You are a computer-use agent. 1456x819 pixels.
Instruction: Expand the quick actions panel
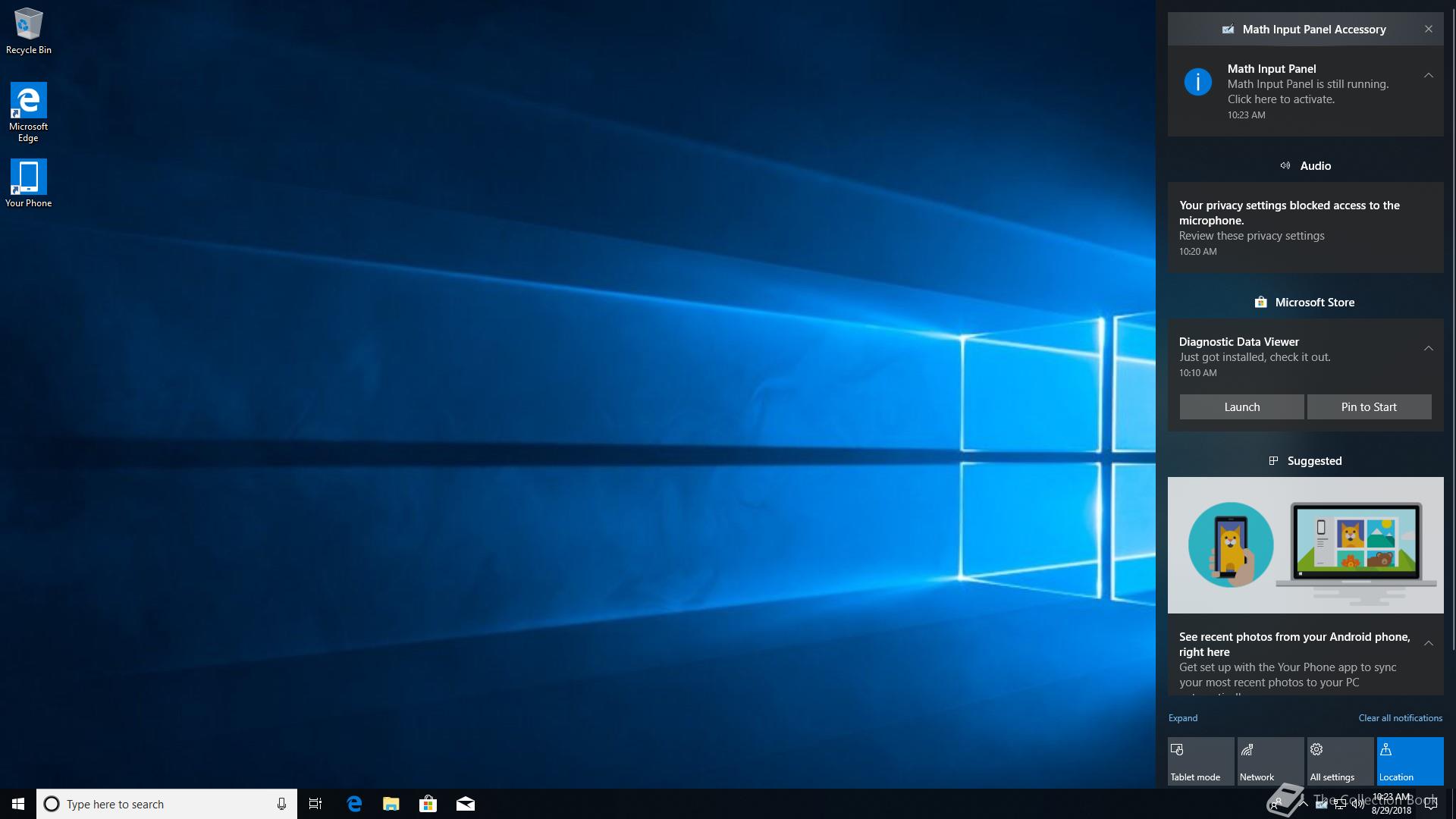pos(1183,718)
